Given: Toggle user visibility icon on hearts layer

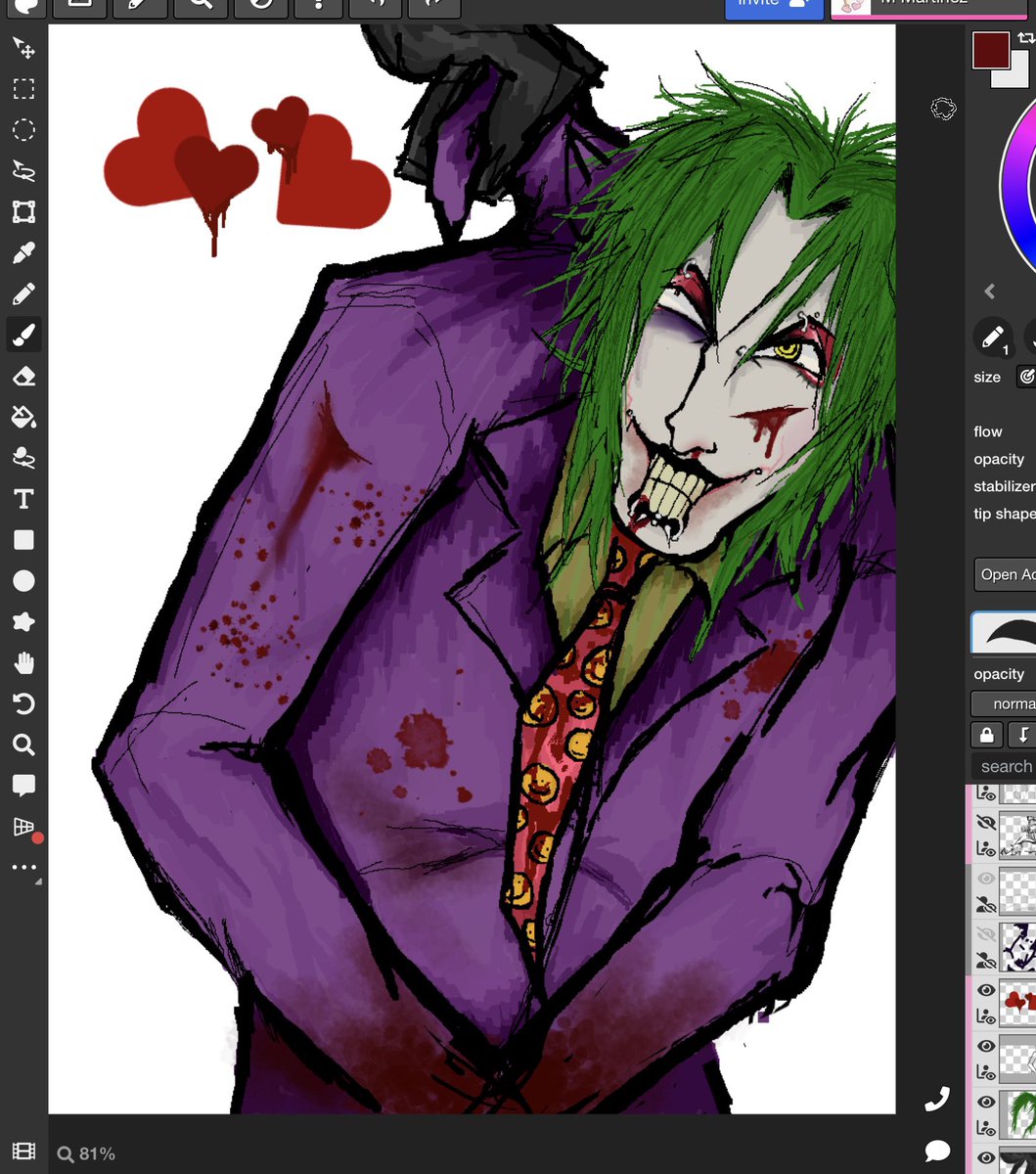Looking at the screenshot, I should pos(986,1017).
